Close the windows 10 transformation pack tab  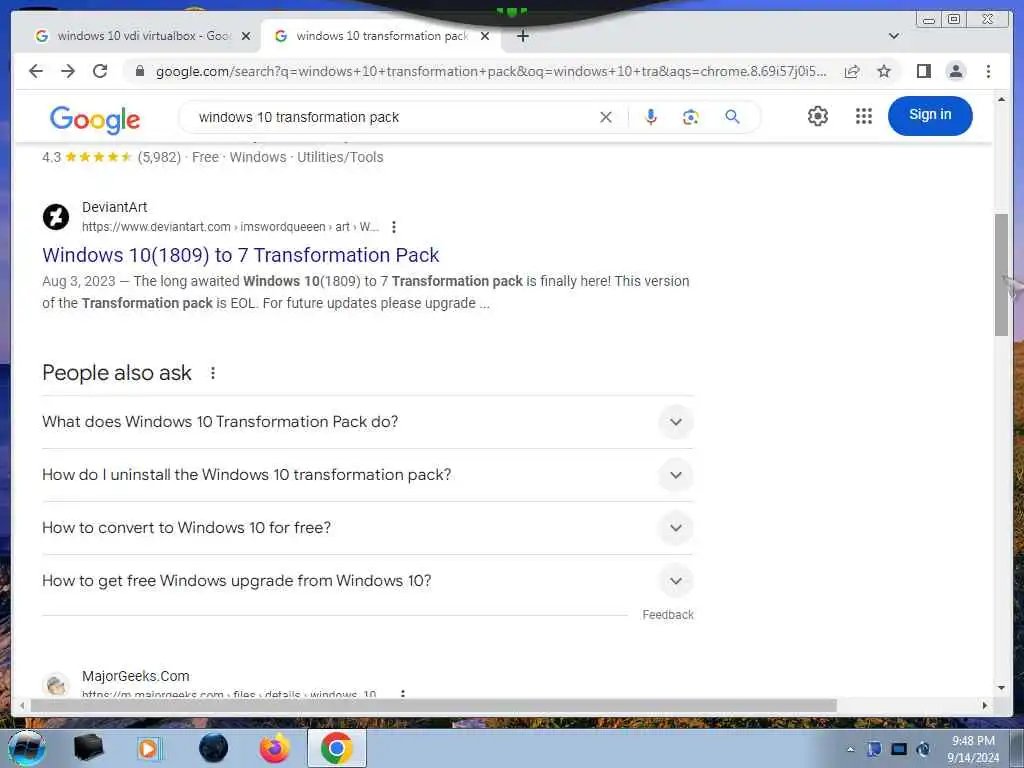(x=485, y=36)
